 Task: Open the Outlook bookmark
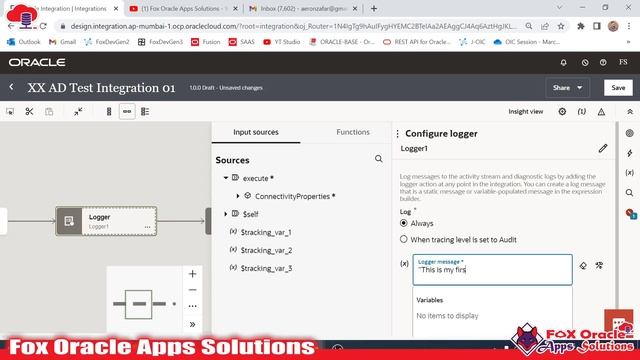point(24,42)
